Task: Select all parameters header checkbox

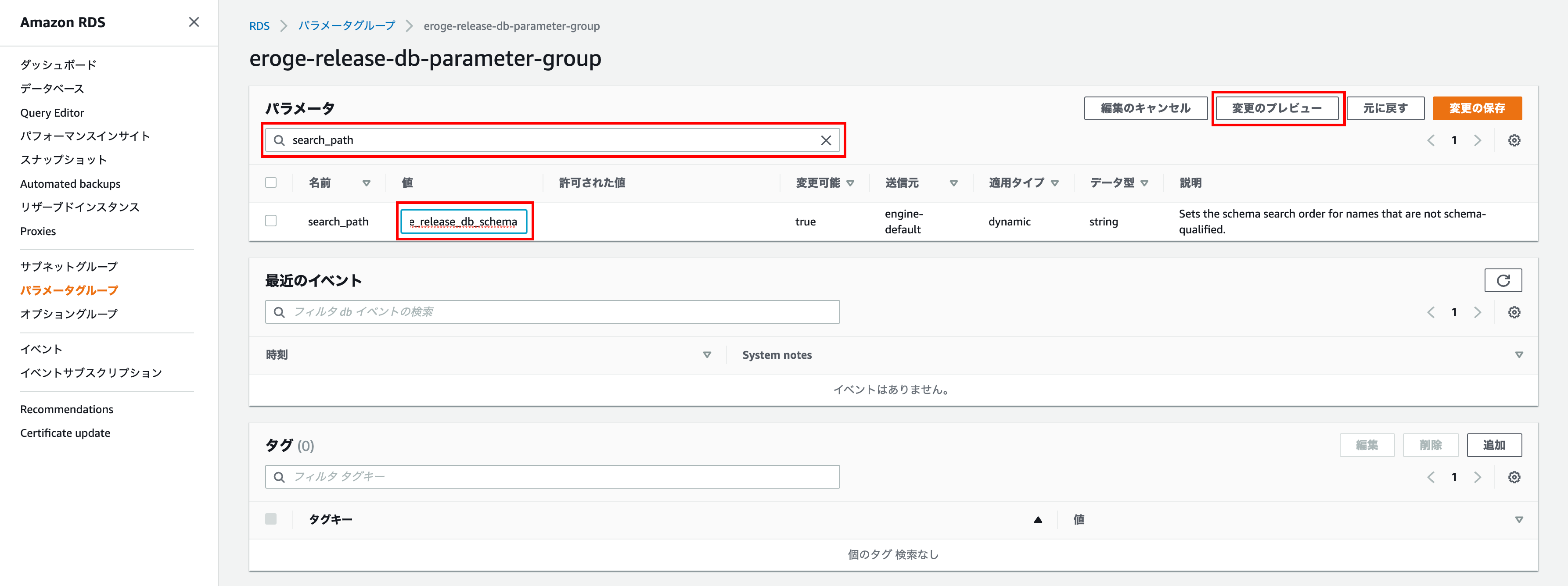Action: point(271,182)
